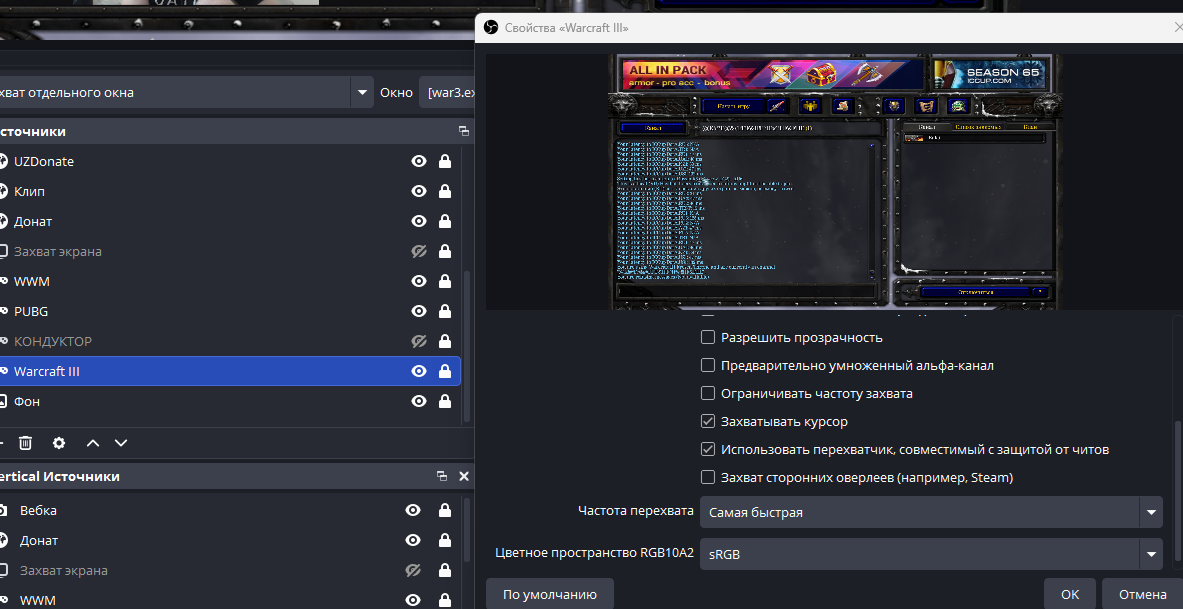The height and width of the screenshot is (609, 1183).
Task: Select the UZDonate source row
Action: [x=229, y=161]
